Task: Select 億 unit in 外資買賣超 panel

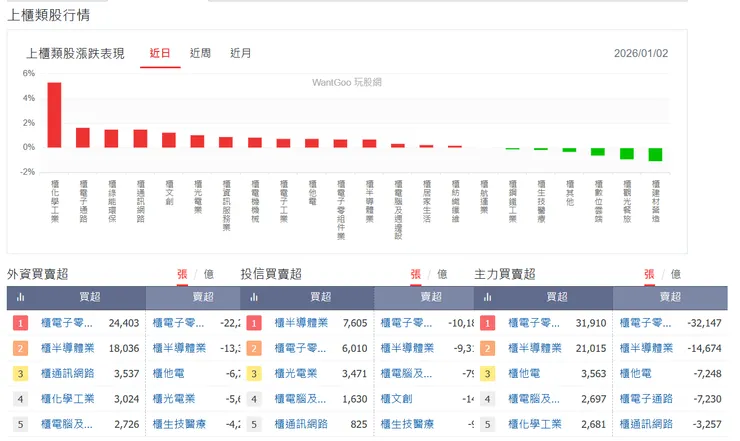Action: click(209, 274)
